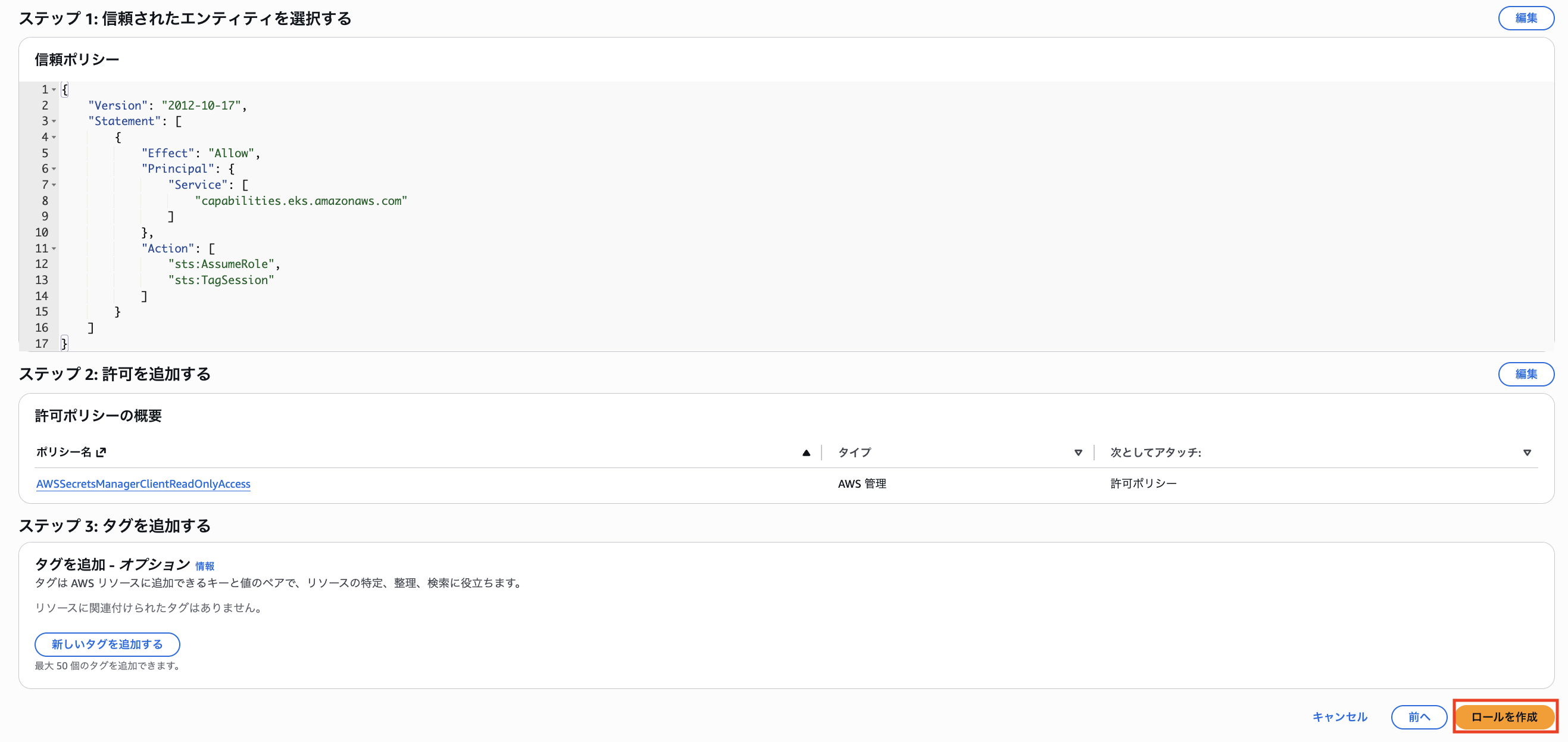
Task: Collapse the Service fold on line 7
Action: coord(54,185)
